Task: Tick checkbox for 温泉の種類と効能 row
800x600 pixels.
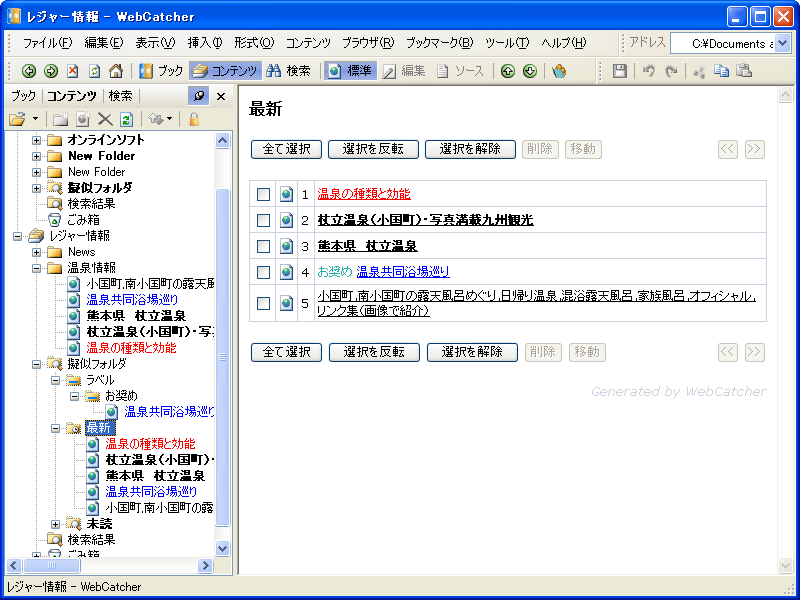Action: (263, 194)
